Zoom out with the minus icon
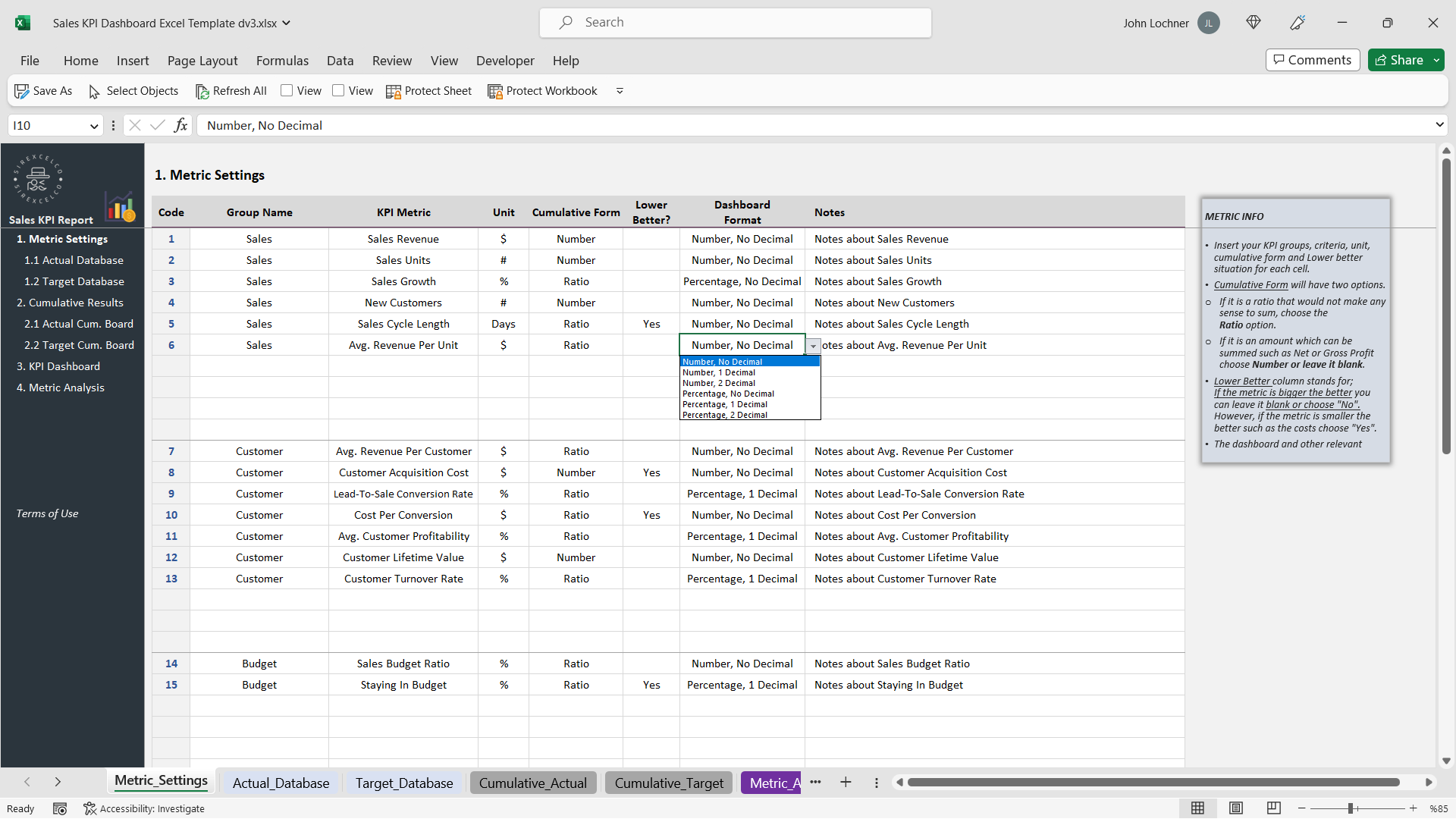 click(1302, 808)
